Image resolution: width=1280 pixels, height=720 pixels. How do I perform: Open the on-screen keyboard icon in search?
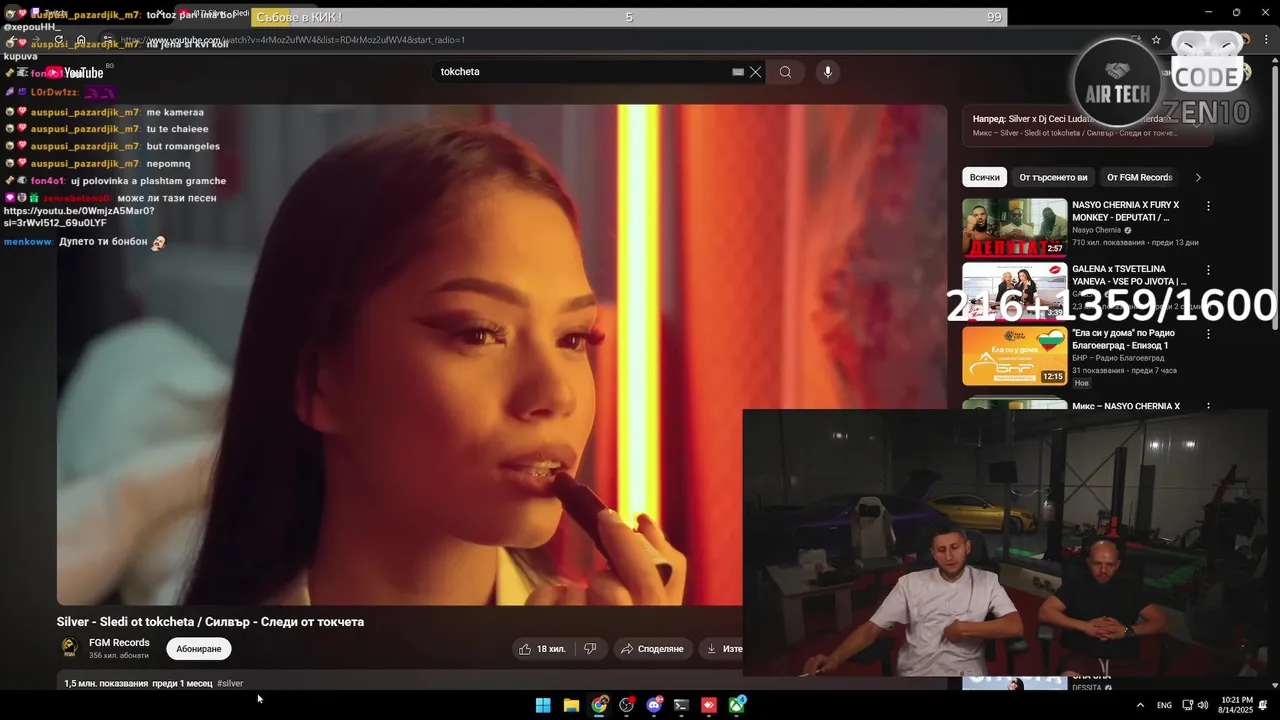pos(738,72)
